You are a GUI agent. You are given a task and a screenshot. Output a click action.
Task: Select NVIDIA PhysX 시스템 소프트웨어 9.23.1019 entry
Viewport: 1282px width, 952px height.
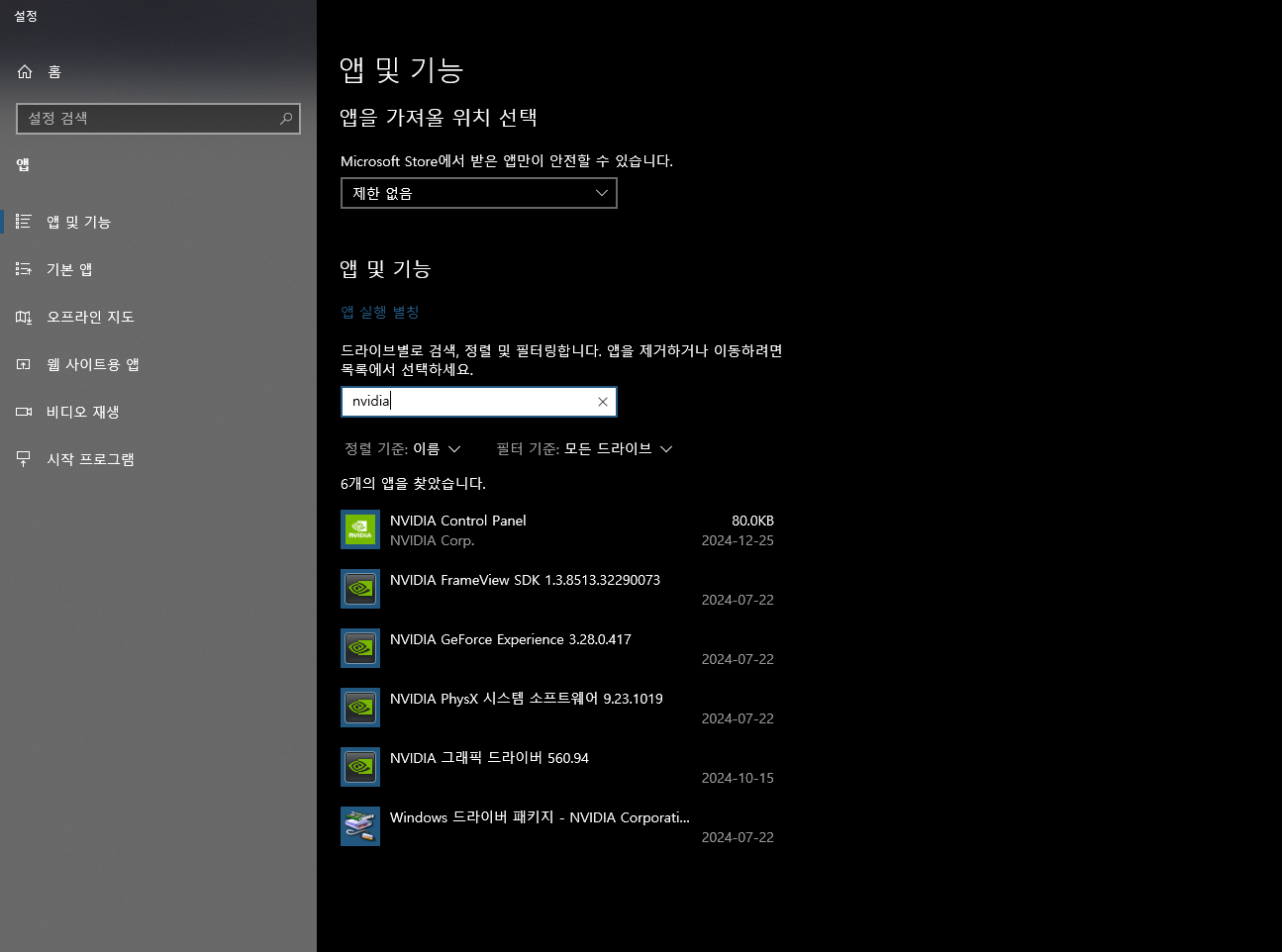pos(527,699)
